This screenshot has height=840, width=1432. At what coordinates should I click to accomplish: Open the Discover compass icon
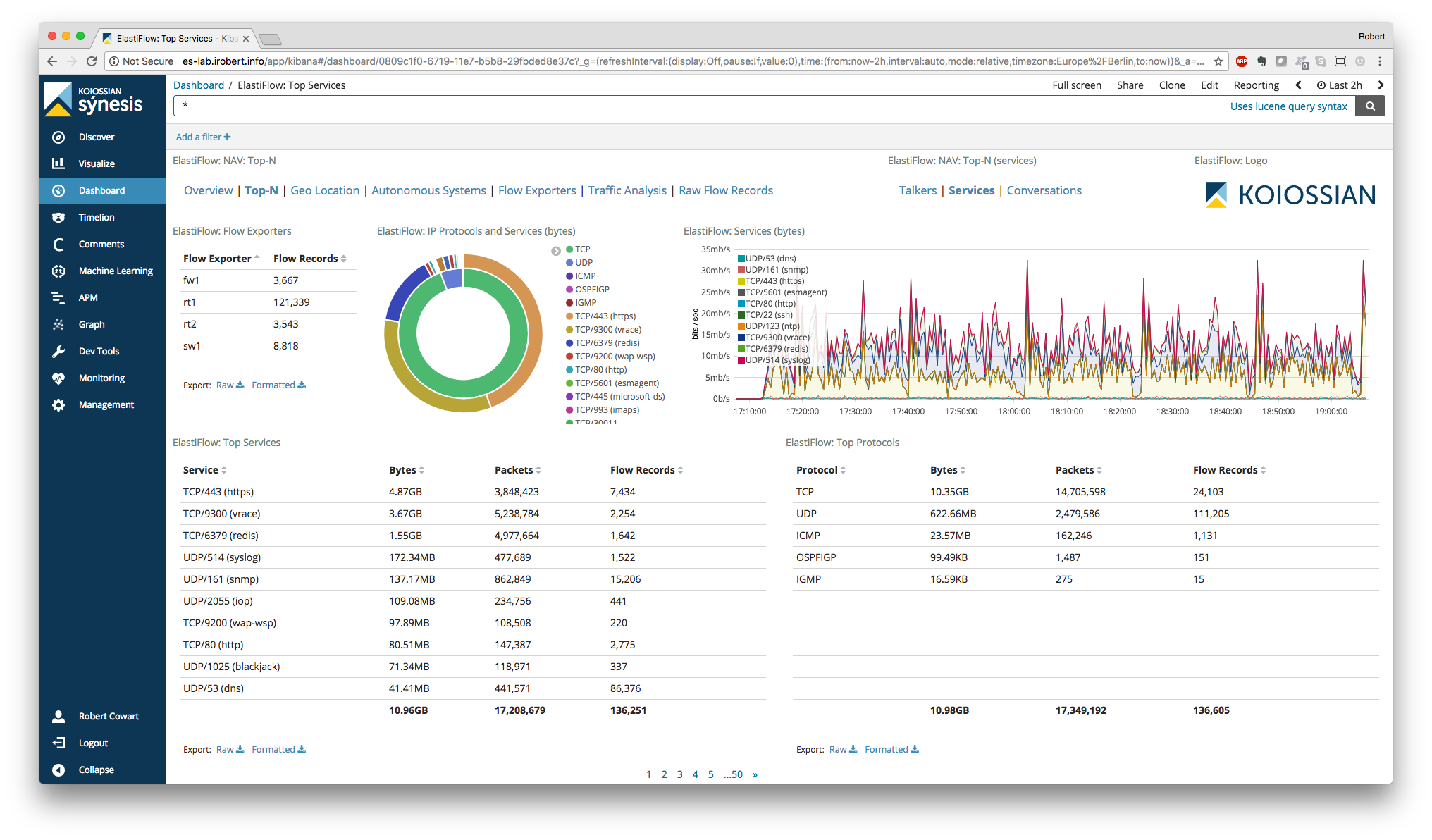[58, 137]
